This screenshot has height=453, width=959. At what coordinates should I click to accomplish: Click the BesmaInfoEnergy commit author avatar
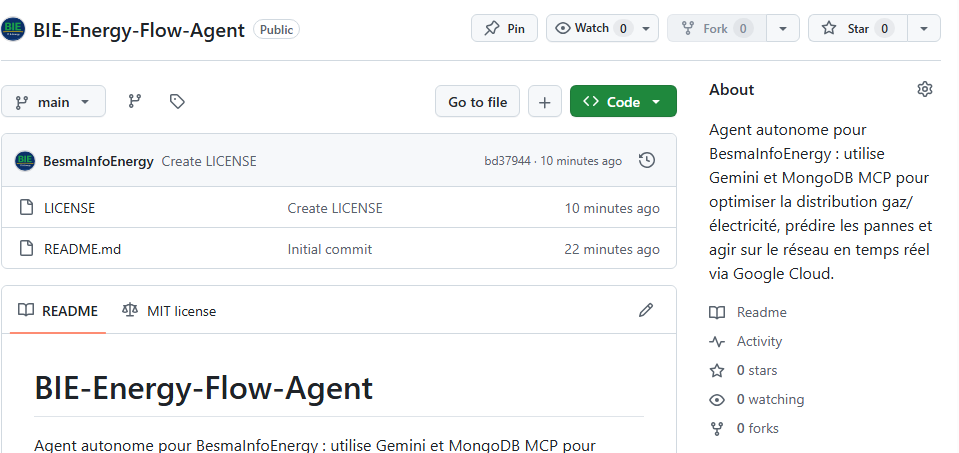(25, 161)
